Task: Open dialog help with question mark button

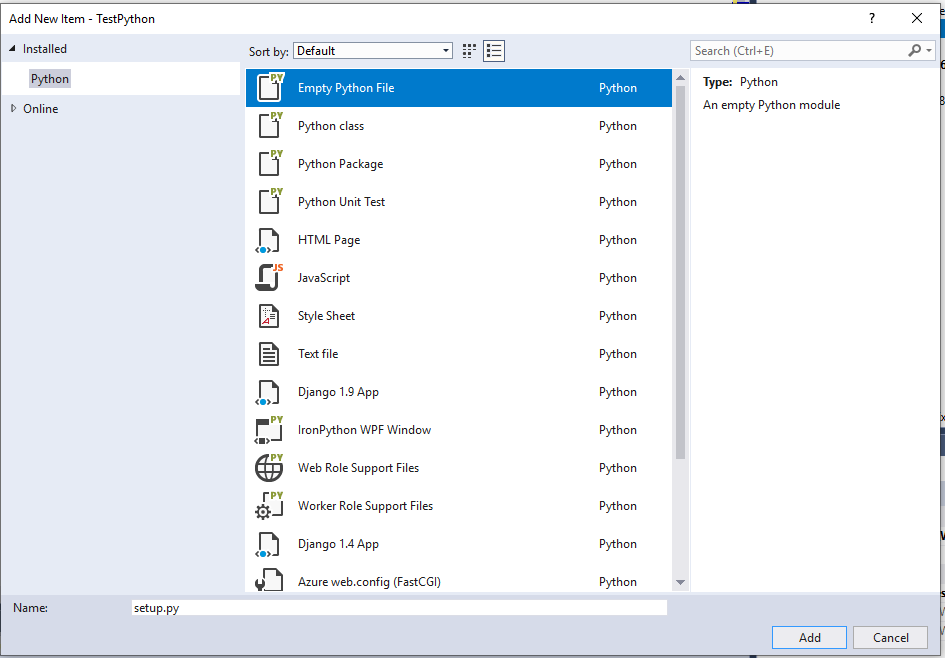Action: click(871, 19)
